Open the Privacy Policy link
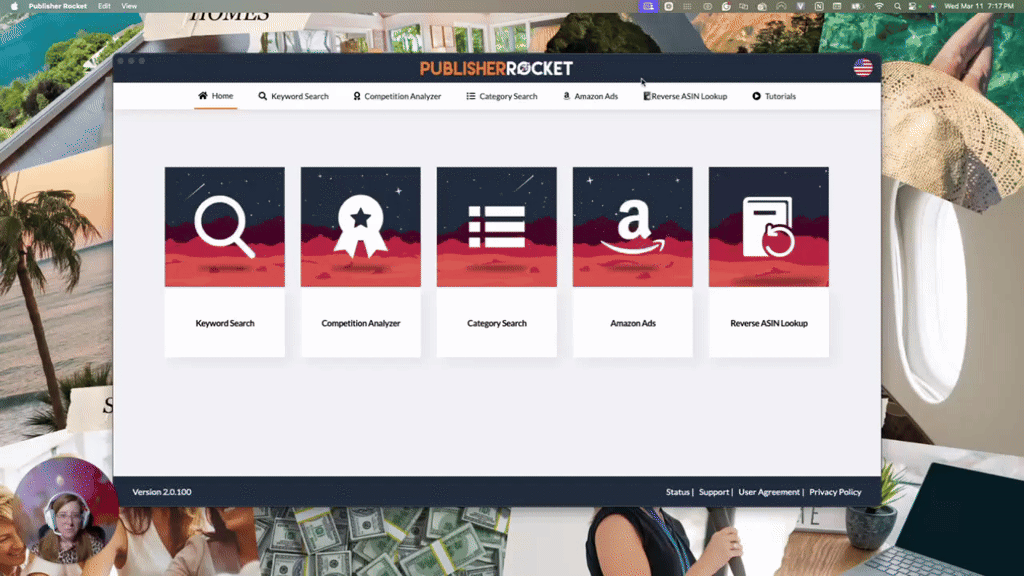Image resolution: width=1024 pixels, height=576 pixels. click(x=835, y=492)
